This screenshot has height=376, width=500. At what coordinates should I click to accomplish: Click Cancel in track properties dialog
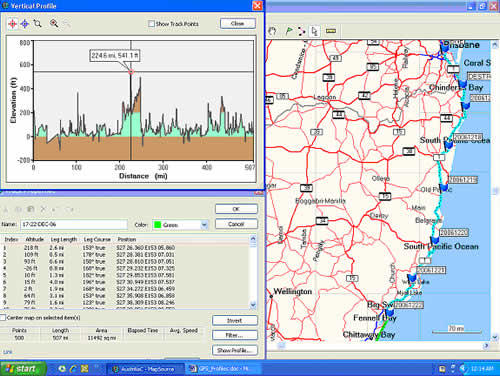(x=236, y=224)
